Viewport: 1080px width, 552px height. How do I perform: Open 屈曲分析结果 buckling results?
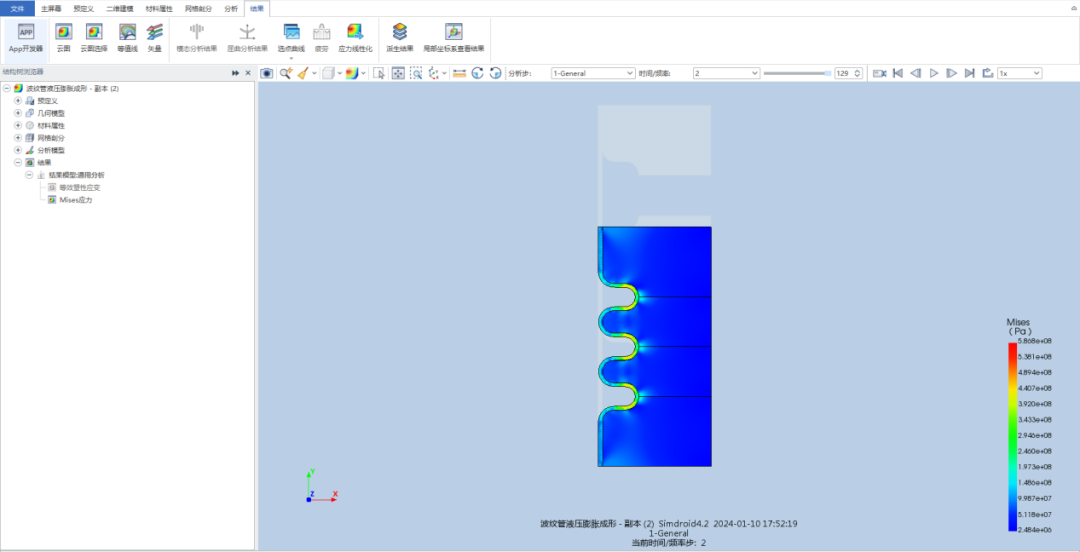coord(247,38)
